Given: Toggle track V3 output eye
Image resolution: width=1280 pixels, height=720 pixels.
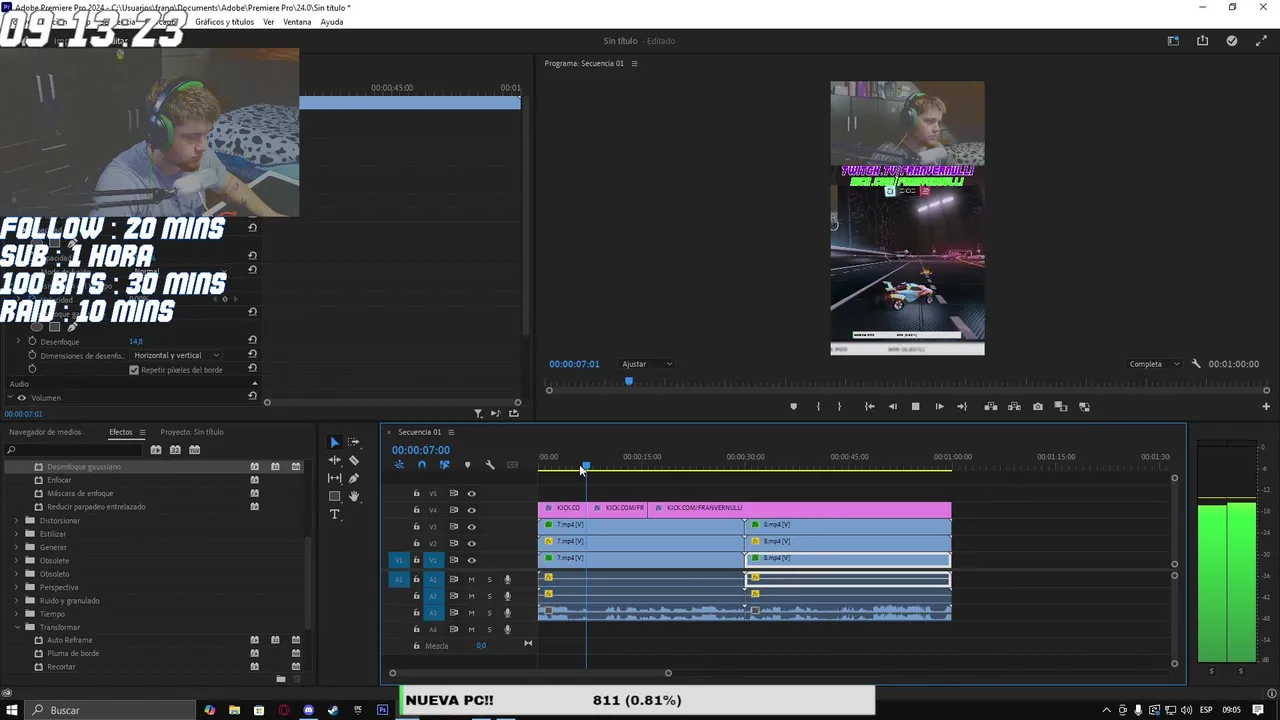Looking at the screenshot, I should (x=472, y=527).
